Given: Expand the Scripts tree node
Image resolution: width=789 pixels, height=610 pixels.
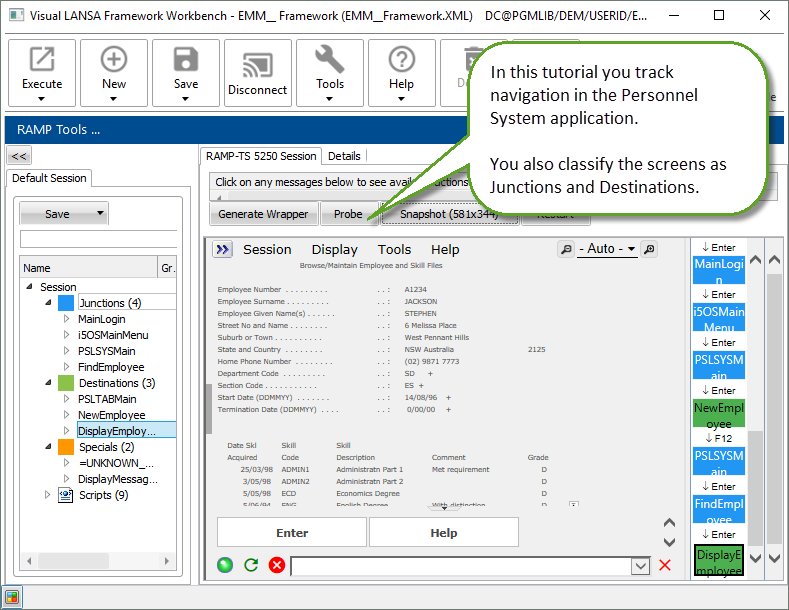Looking at the screenshot, I should click(x=48, y=495).
